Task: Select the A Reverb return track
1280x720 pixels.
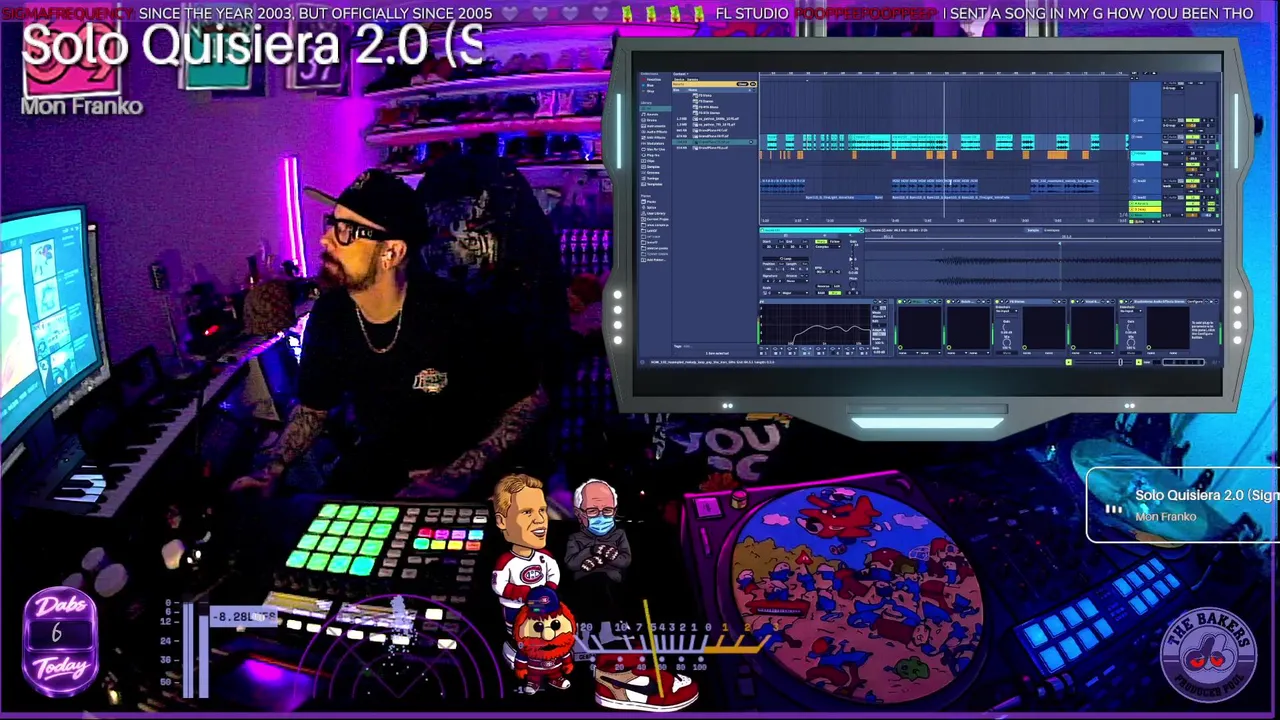Action: (x=1145, y=204)
